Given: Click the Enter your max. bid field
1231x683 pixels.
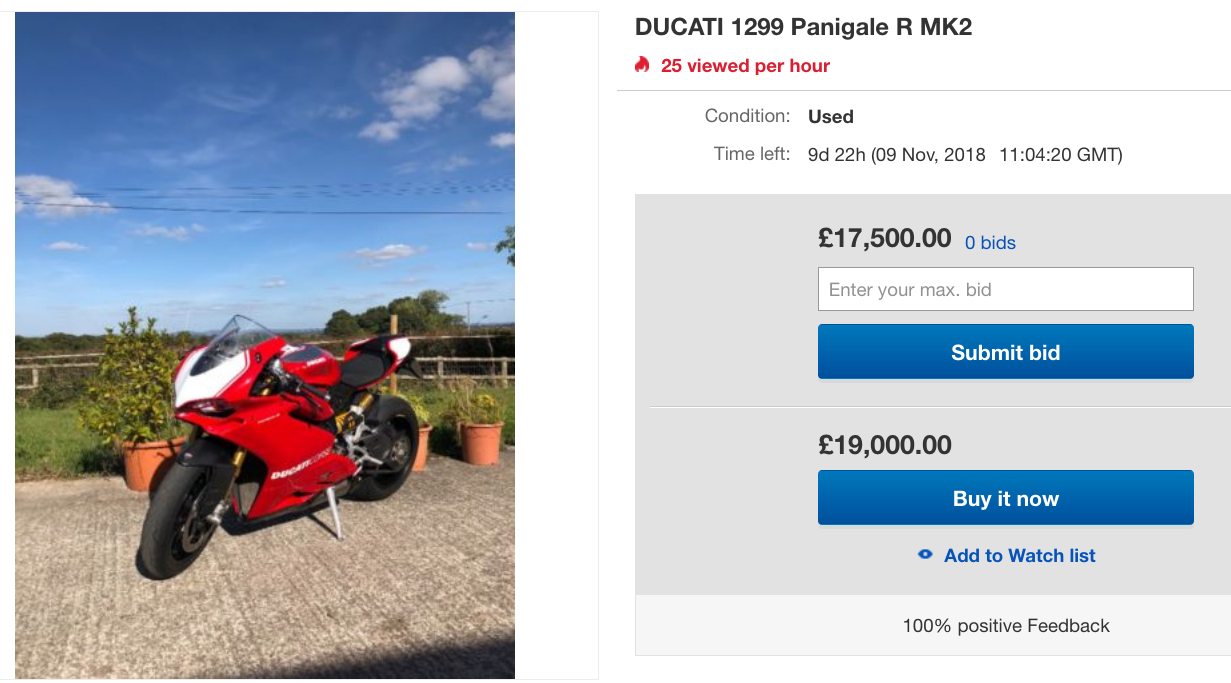Looking at the screenshot, I should [1005, 289].
